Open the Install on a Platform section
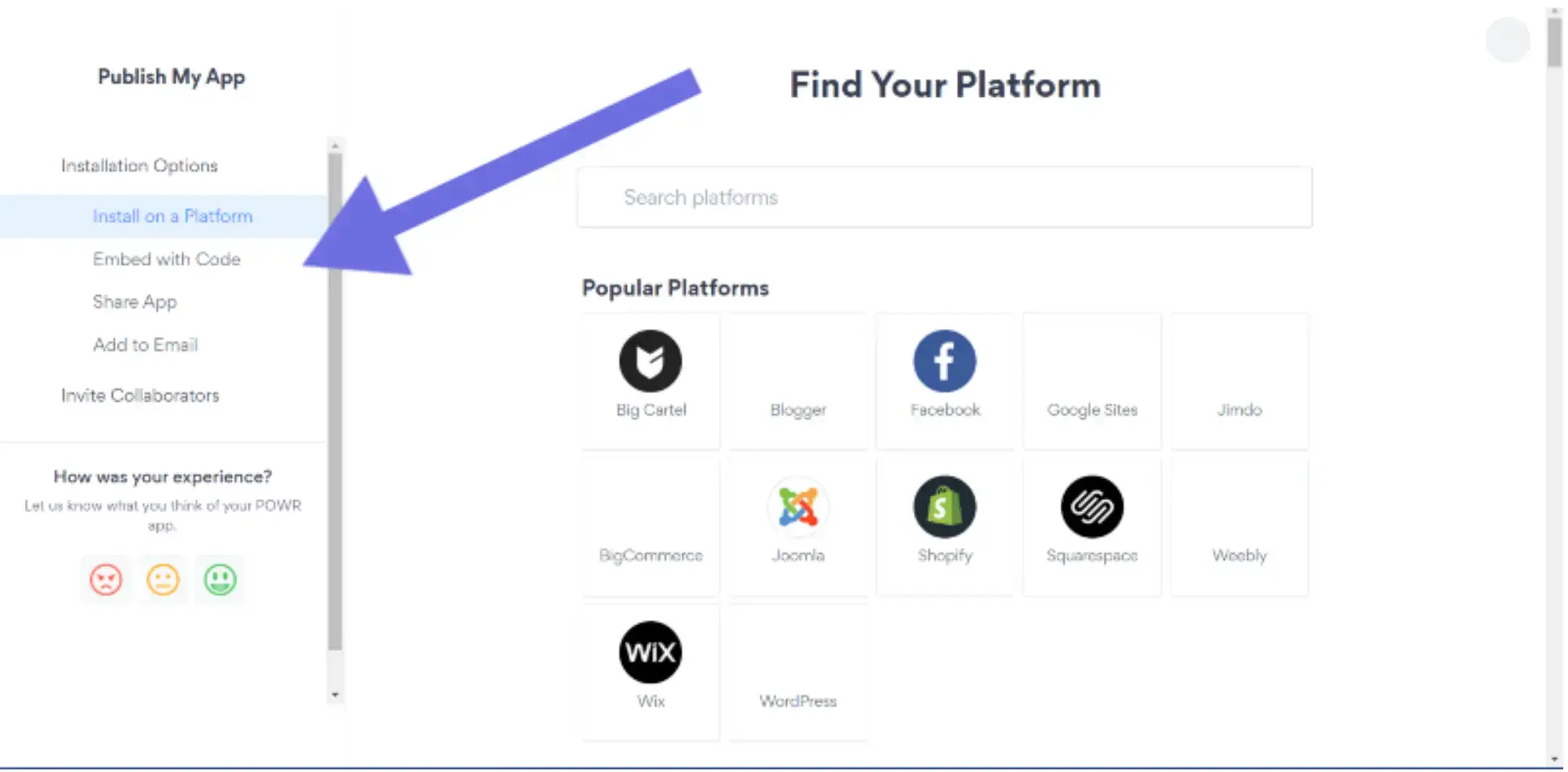1568x772 pixels. [x=172, y=216]
